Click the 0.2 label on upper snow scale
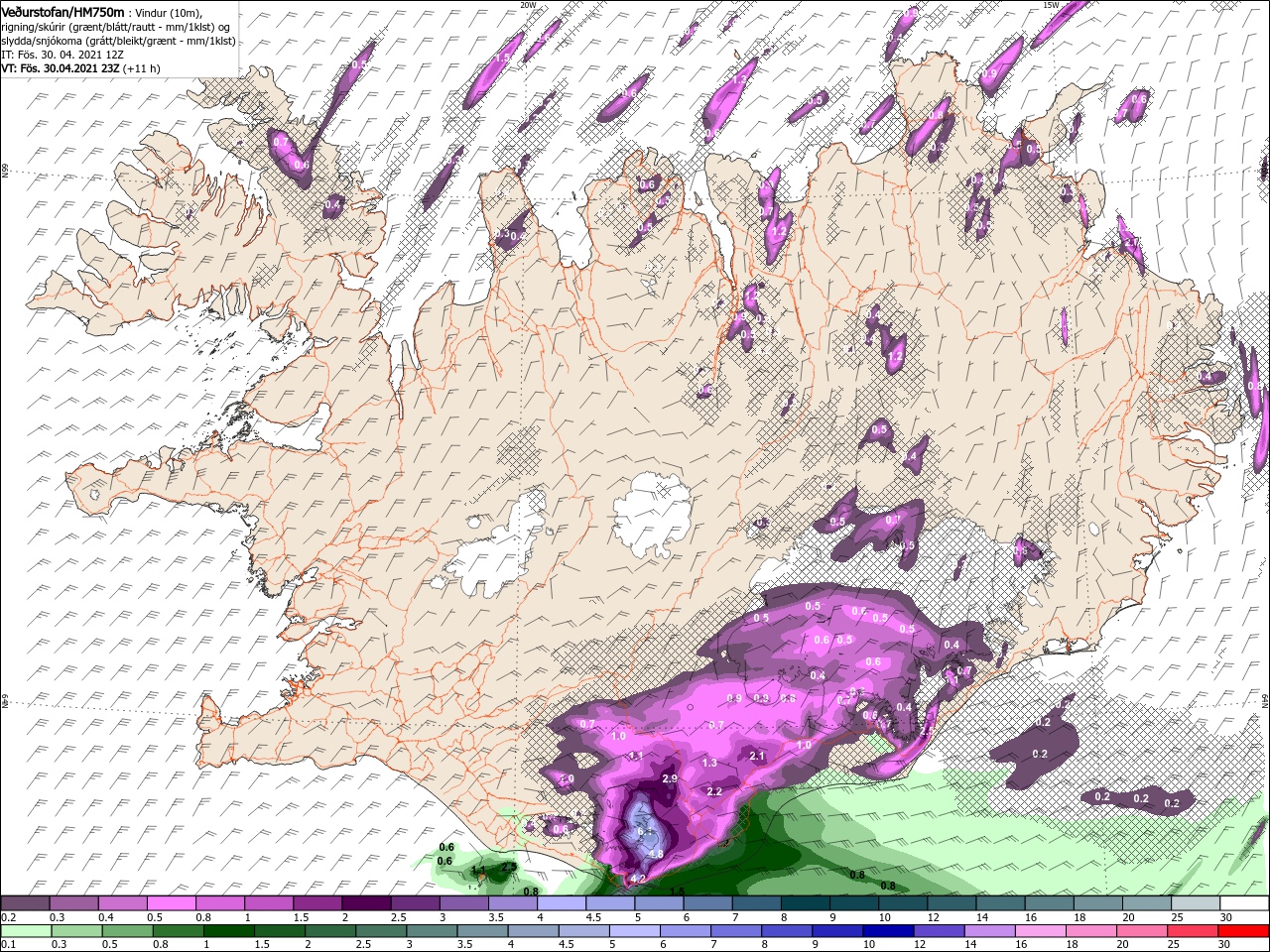 (8, 917)
